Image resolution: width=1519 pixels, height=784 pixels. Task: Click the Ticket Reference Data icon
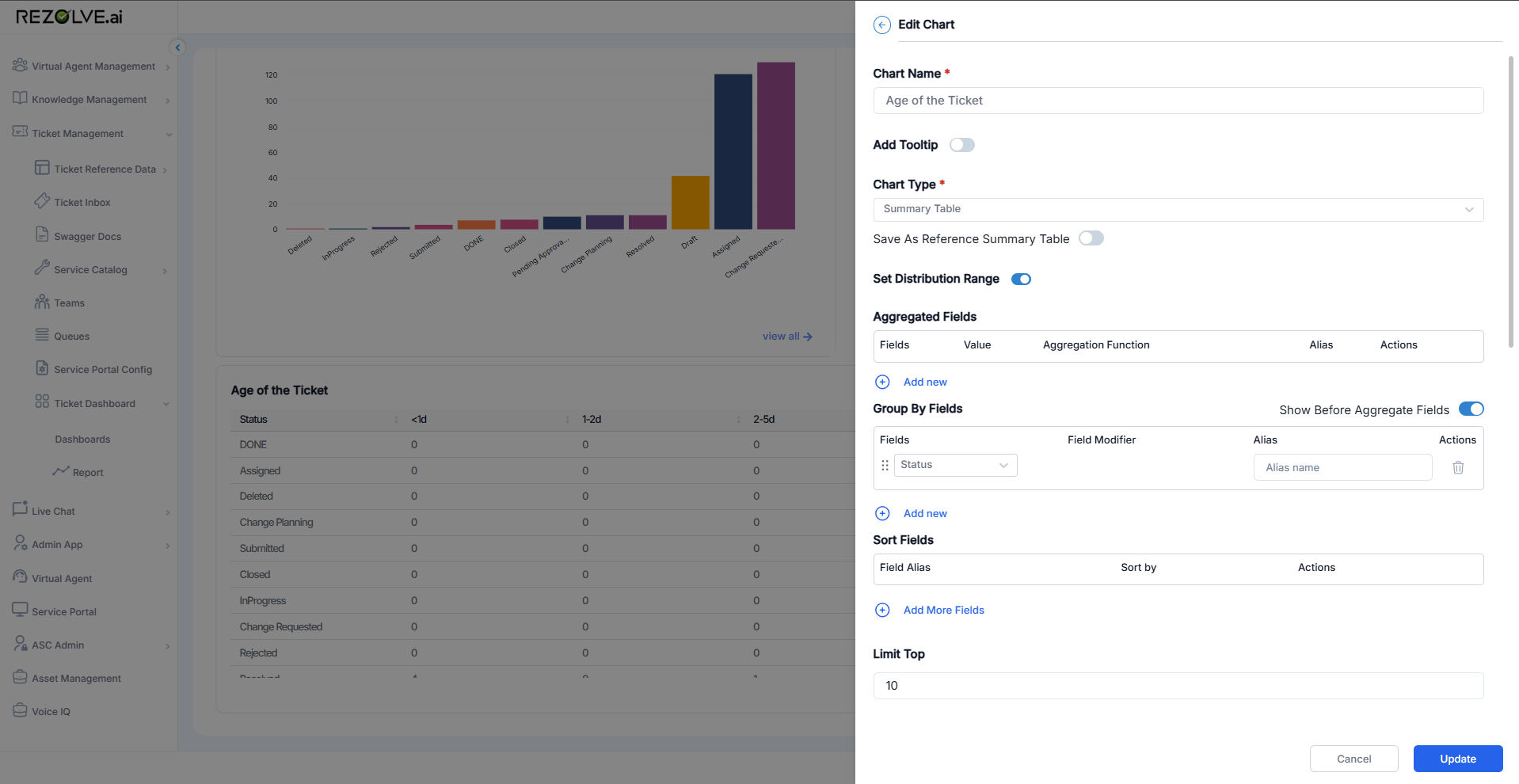pos(42,168)
